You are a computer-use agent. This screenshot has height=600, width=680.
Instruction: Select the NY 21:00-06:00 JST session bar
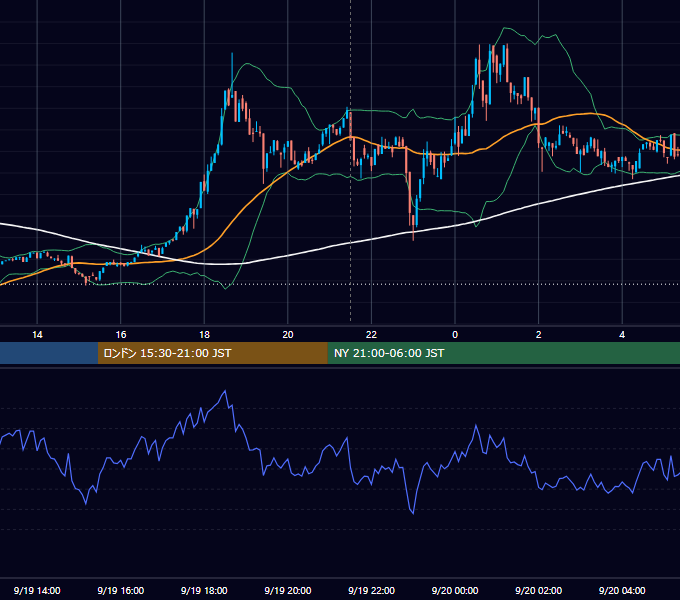[503, 353]
